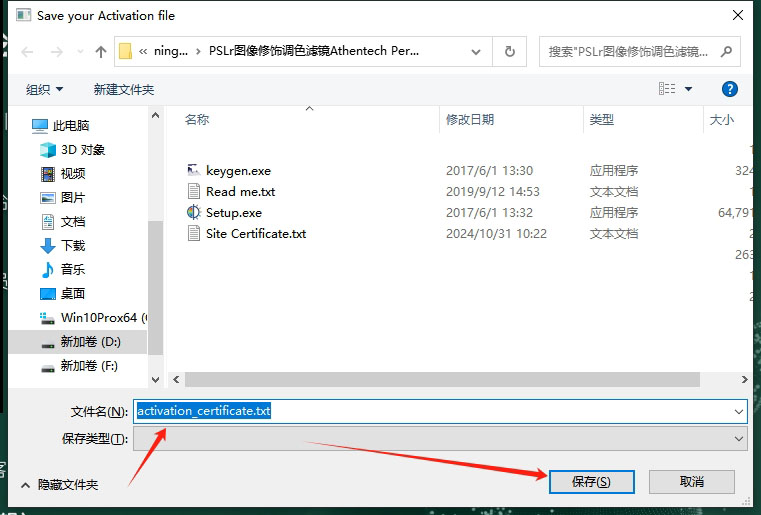Click the Forward navigation arrow
The width and height of the screenshot is (761, 515).
(x=57, y=51)
